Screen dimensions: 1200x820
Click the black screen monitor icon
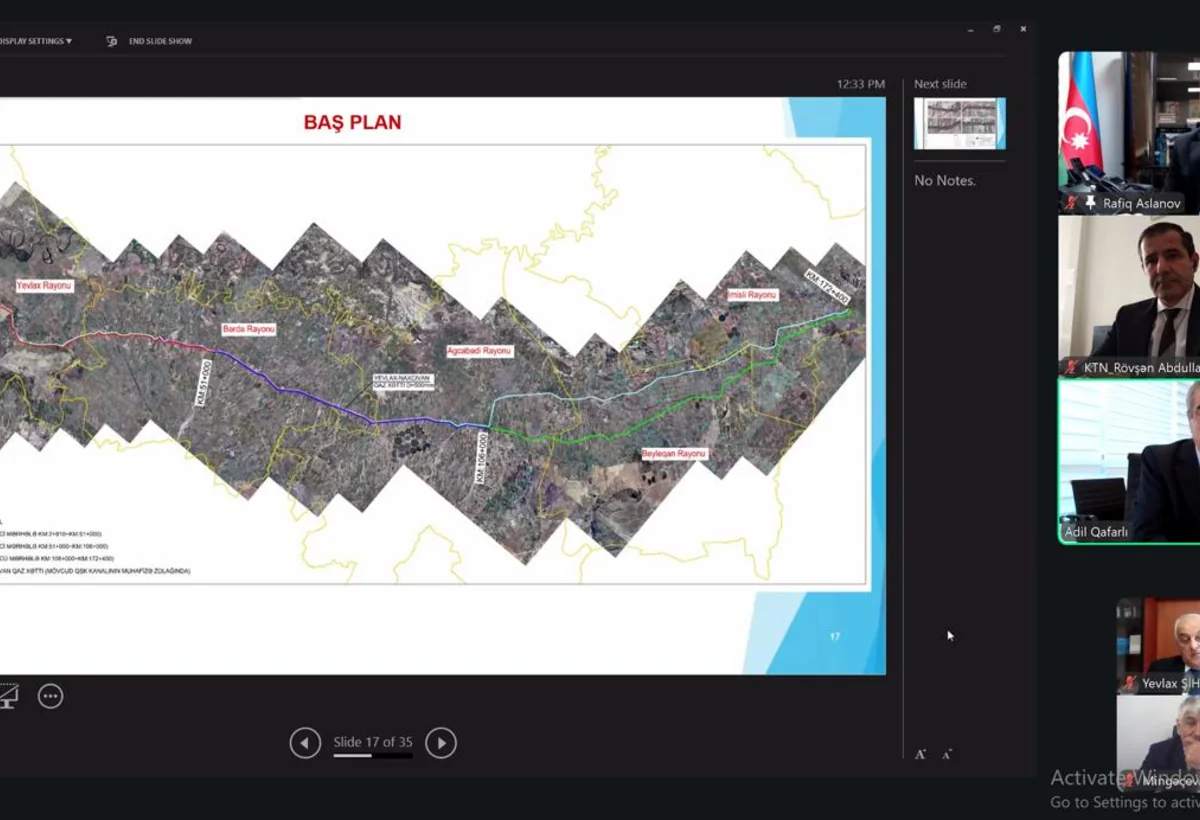click(x=8, y=696)
